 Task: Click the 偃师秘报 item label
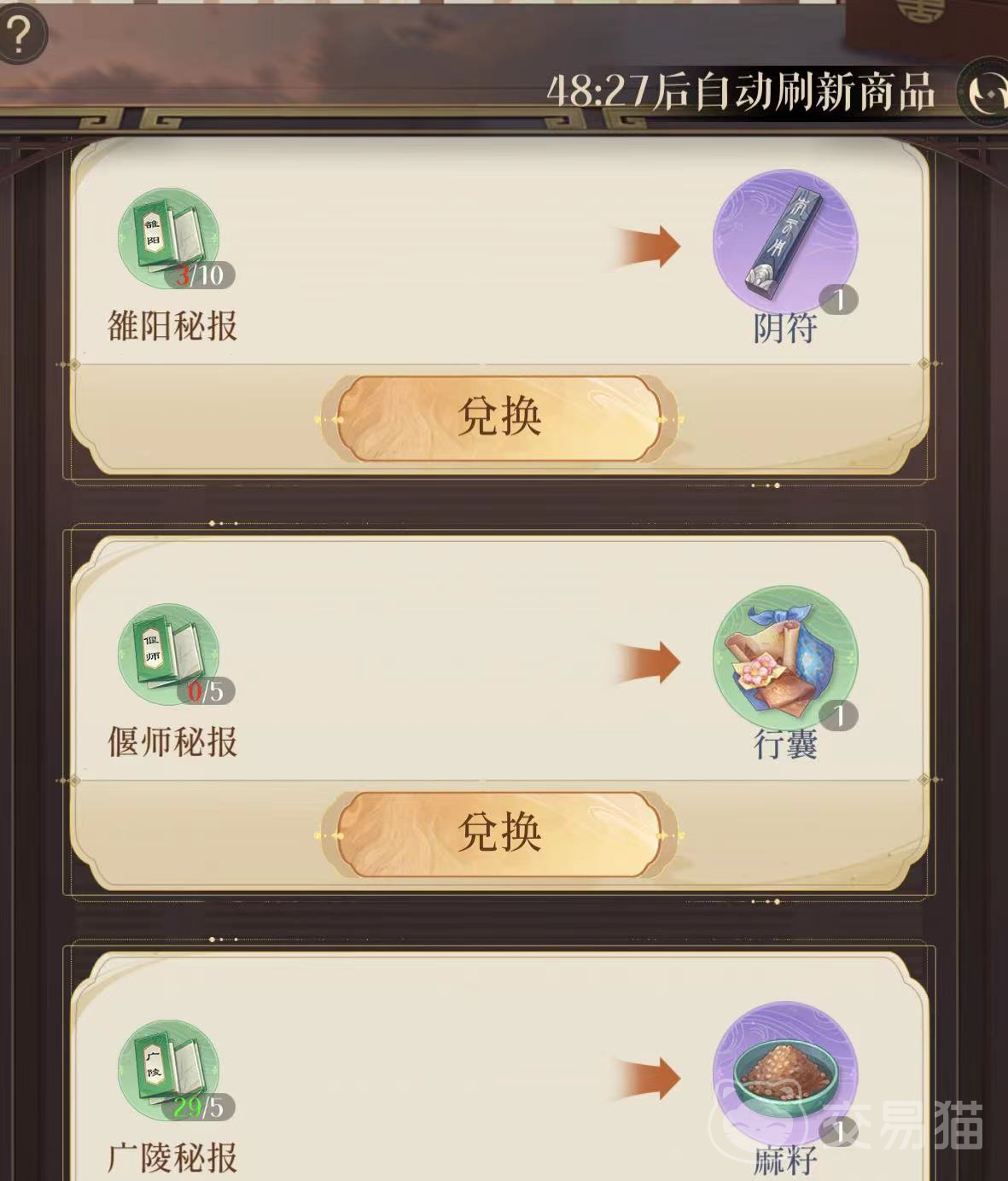click(172, 742)
